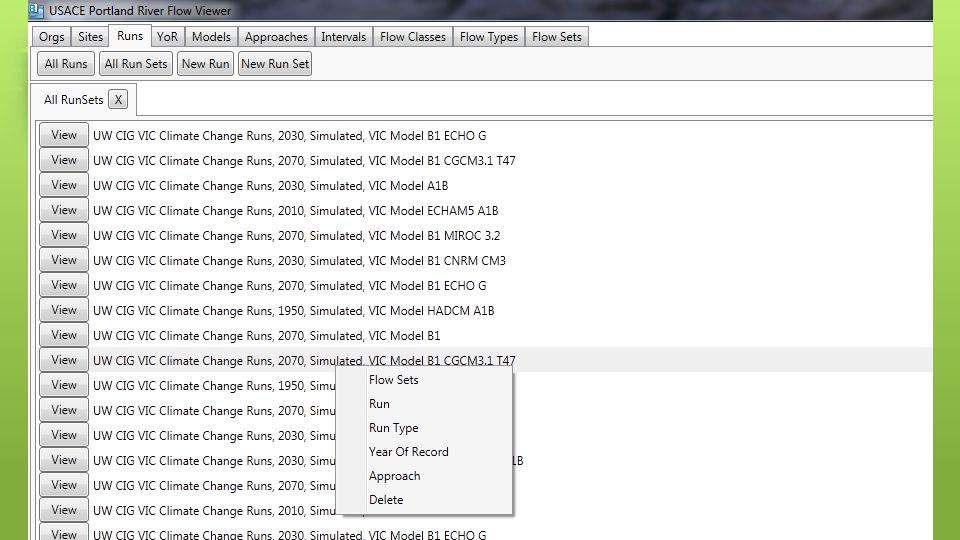View the first 2030 B1 ECHO G run set

point(64,135)
